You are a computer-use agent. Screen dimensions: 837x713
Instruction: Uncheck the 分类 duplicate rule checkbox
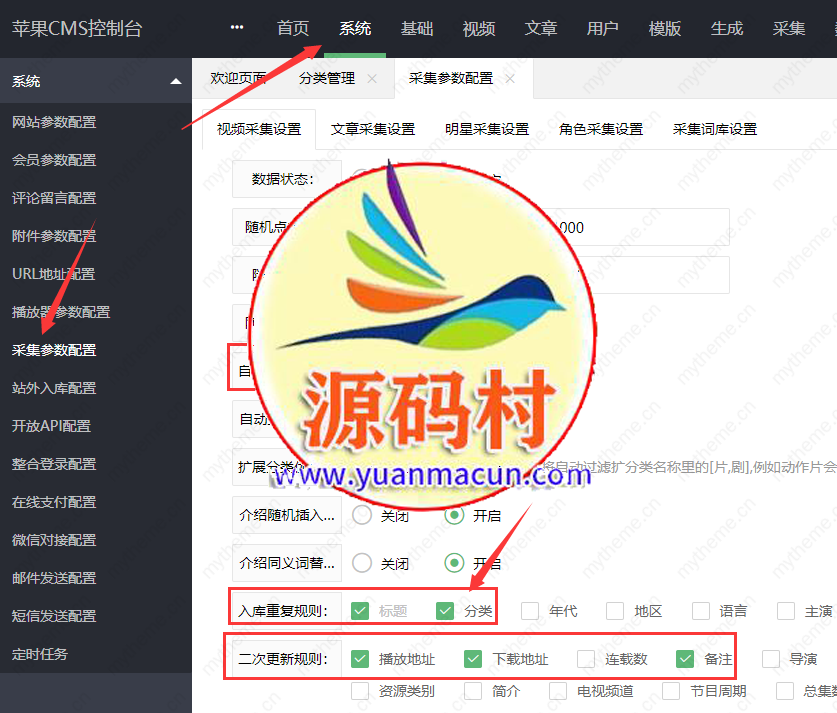(x=445, y=611)
